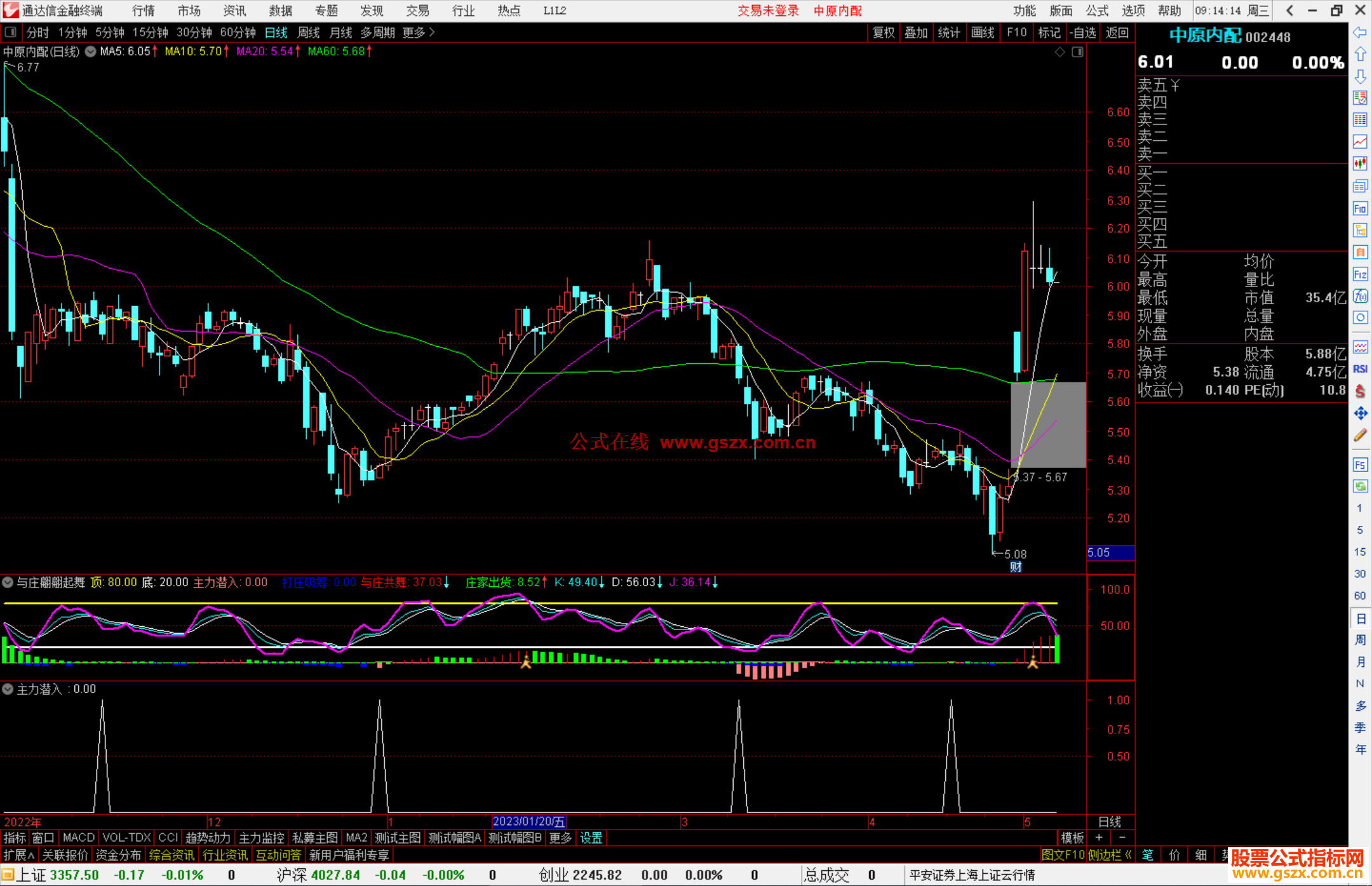Screen dimensions: 1372x886
Task: Click the candlestick chart icon in right sidebar
Action: (1360, 164)
